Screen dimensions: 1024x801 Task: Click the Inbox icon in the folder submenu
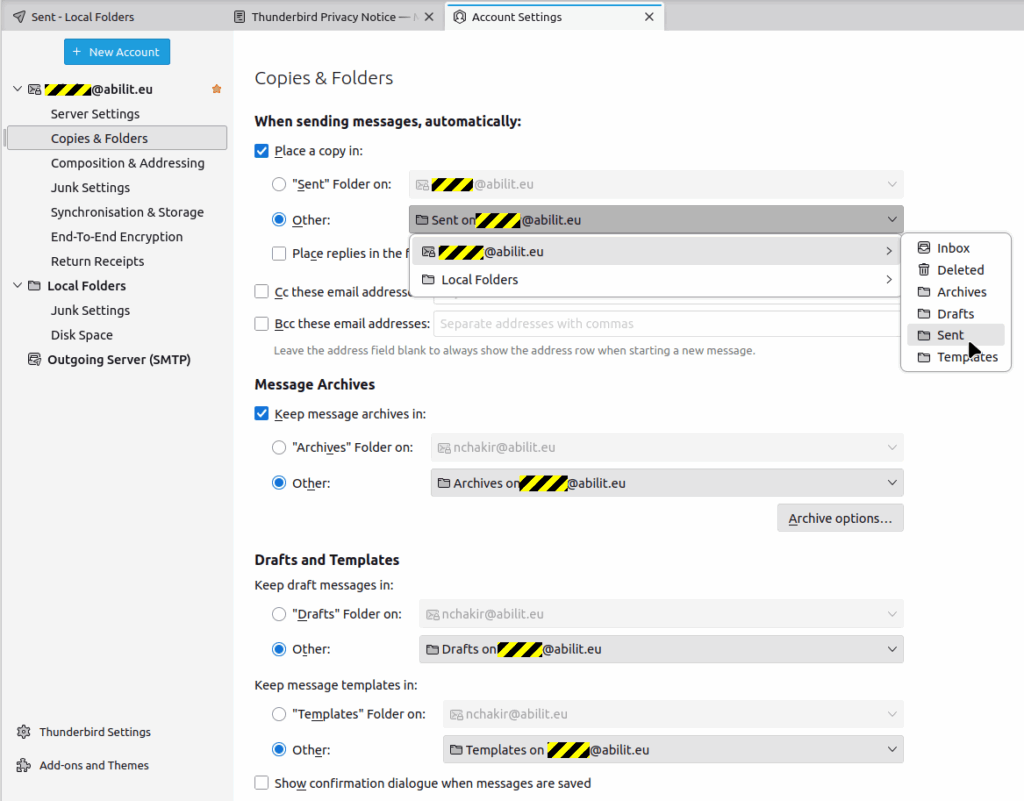click(924, 248)
